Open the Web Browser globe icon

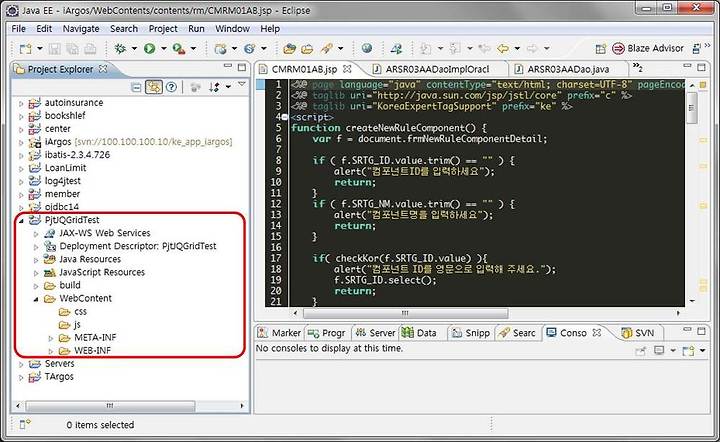[366, 48]
